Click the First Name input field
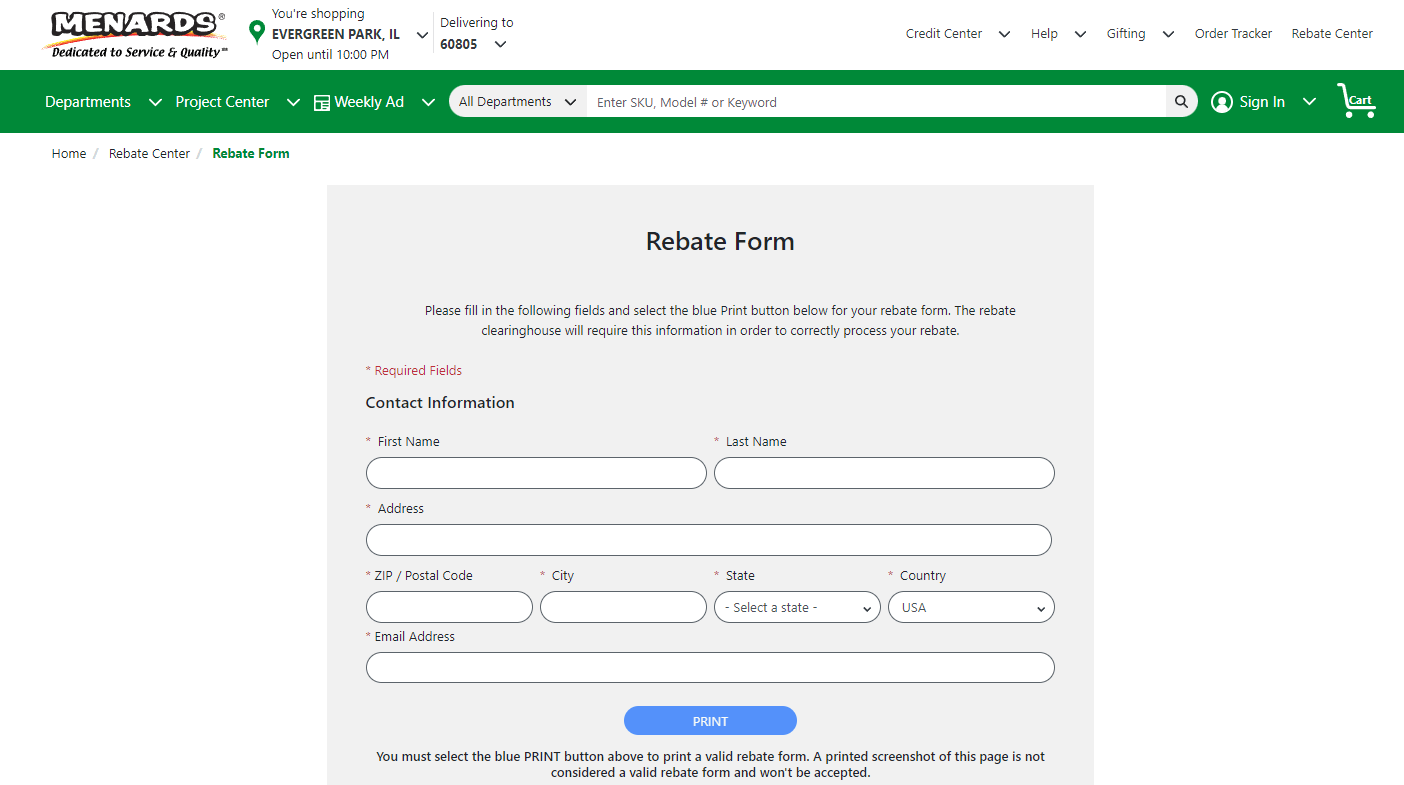 [x=536, y=472]
